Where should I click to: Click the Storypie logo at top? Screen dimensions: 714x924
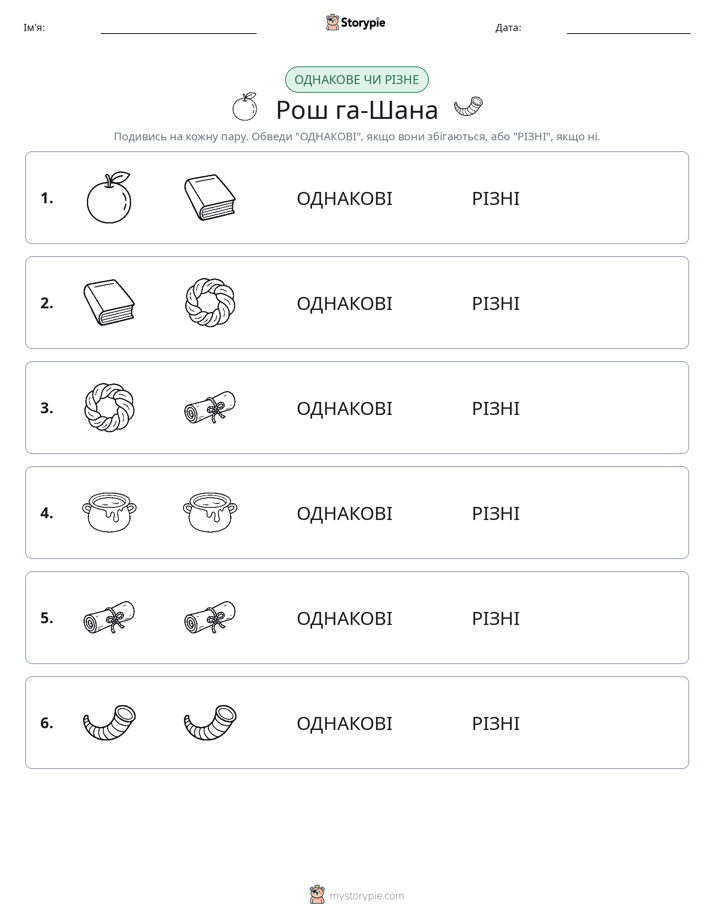tap(355, 22)
